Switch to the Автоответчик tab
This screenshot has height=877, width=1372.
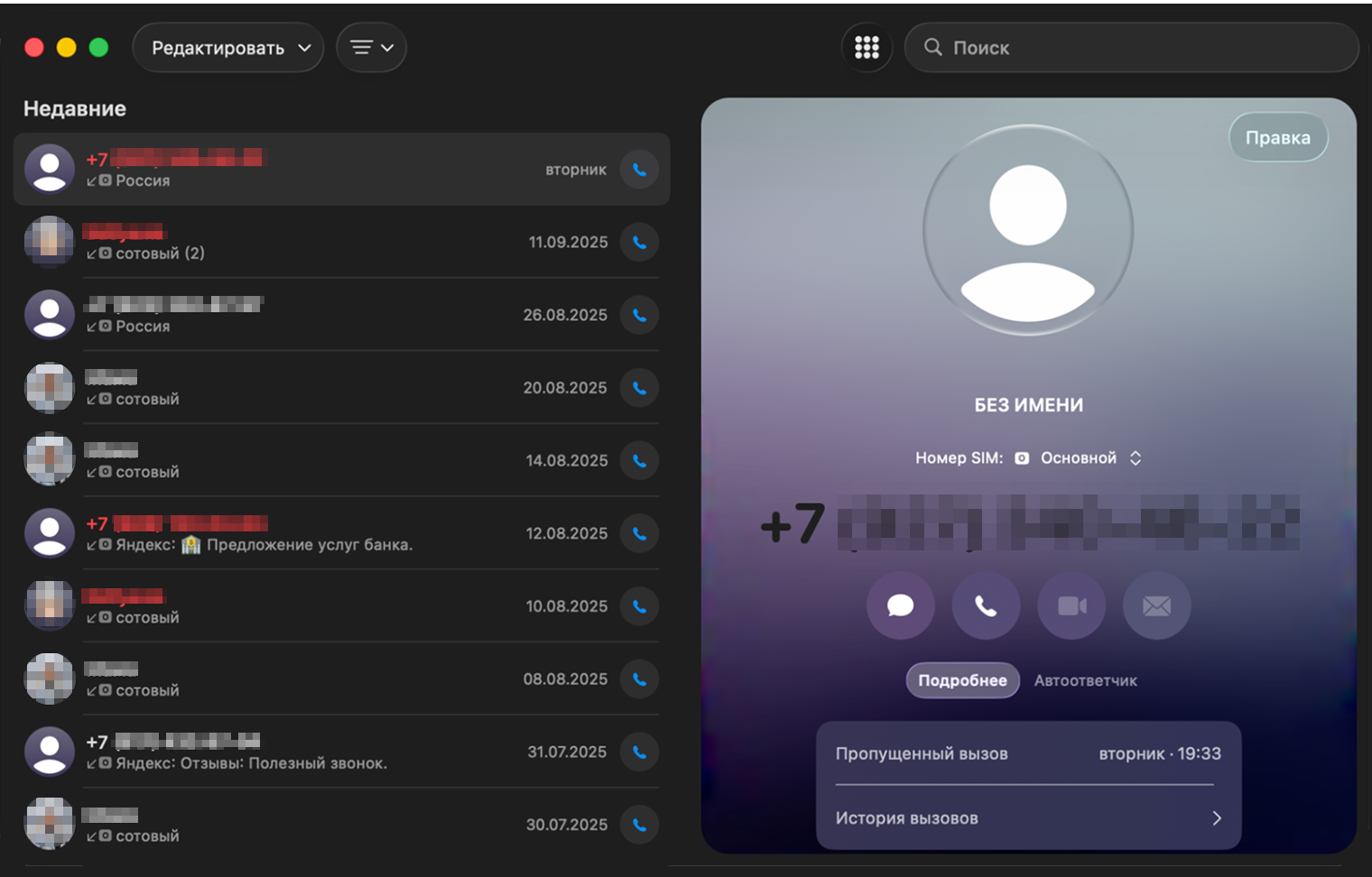click(x=1085, y=681)
